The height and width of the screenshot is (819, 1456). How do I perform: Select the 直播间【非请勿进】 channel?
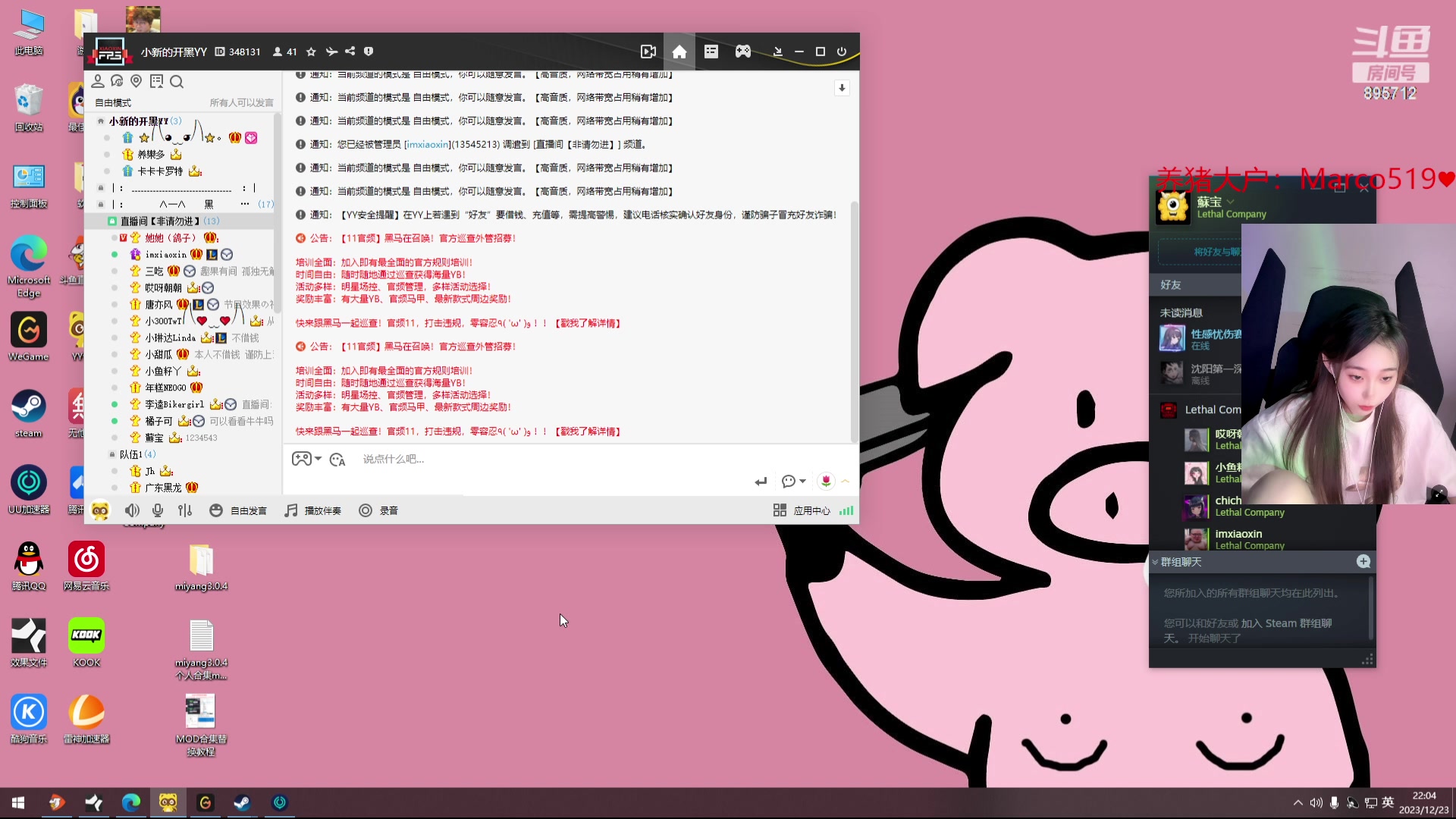[x=160, y=221]
